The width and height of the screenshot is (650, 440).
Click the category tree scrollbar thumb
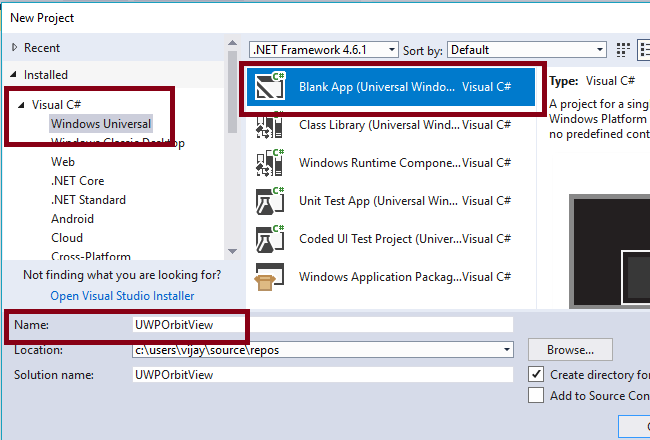[232, 92]
